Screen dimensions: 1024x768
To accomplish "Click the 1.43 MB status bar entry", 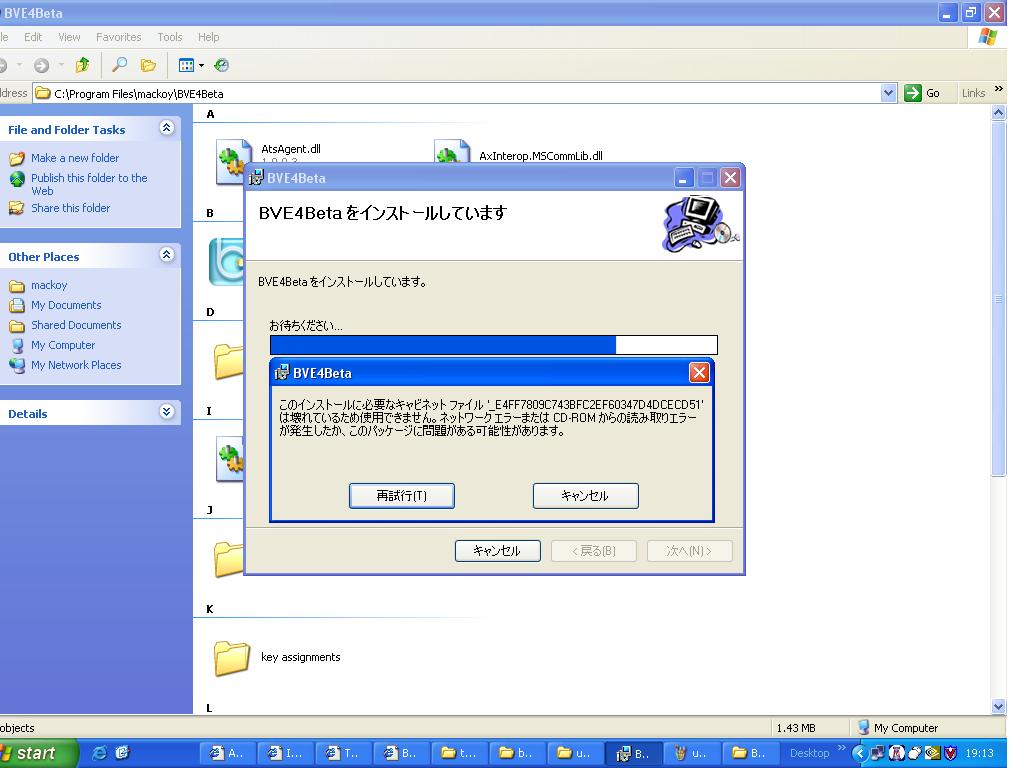I will click(795, 728).
